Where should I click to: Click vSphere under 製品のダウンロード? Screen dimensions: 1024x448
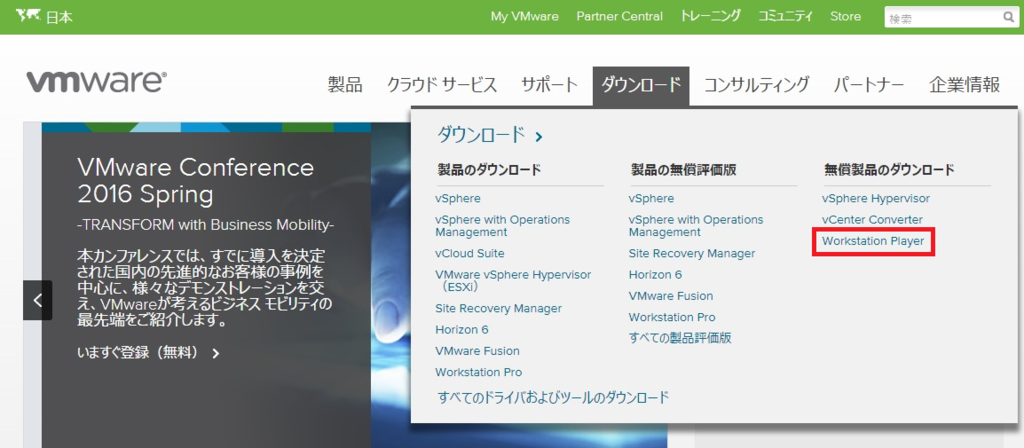[x=458, y=199]
